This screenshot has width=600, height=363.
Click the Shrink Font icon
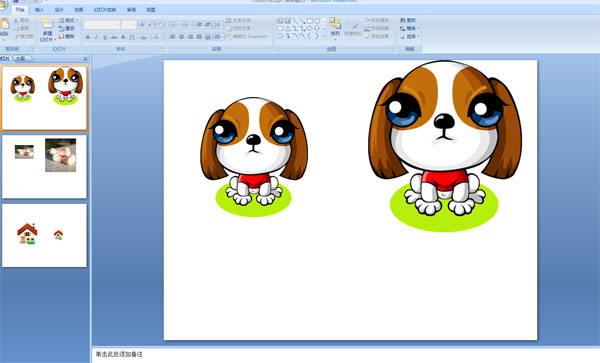point(150,24)
